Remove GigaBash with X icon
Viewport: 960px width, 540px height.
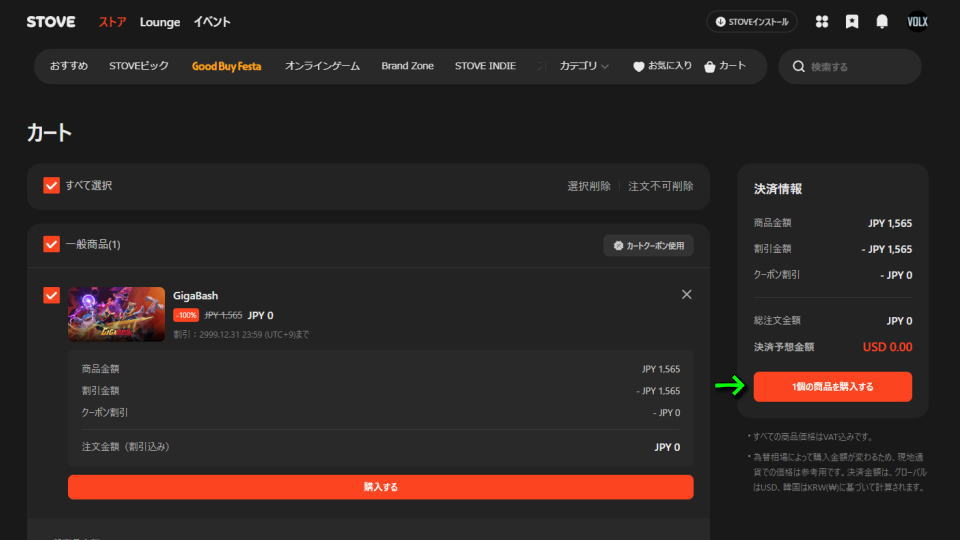pyautogui.click(x=686, y=295)
